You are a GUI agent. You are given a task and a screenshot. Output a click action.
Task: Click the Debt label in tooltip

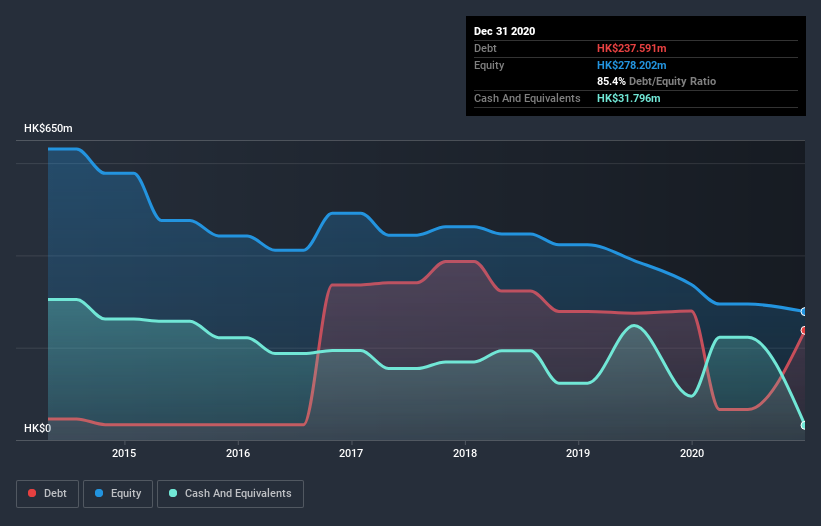[x=485, y=48]
